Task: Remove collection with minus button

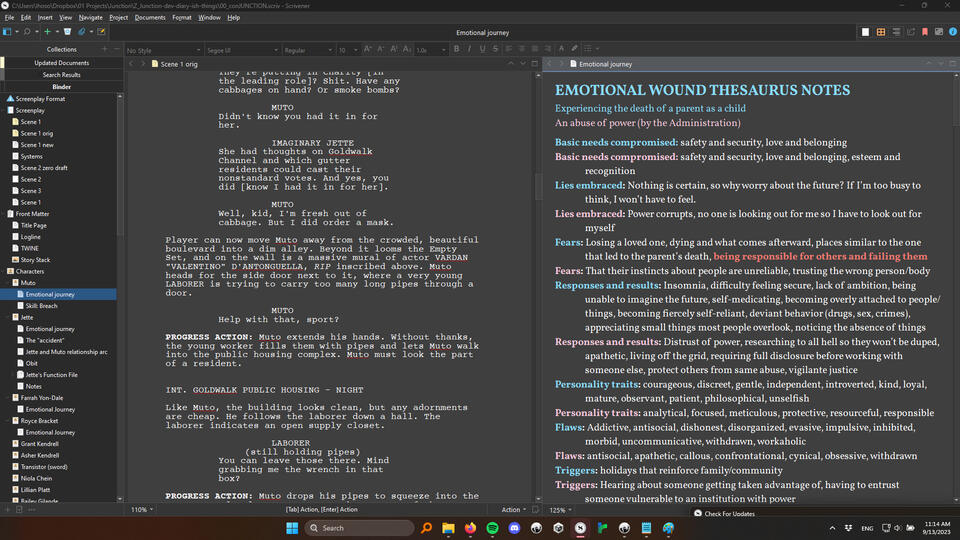Action: pos(116,49)
